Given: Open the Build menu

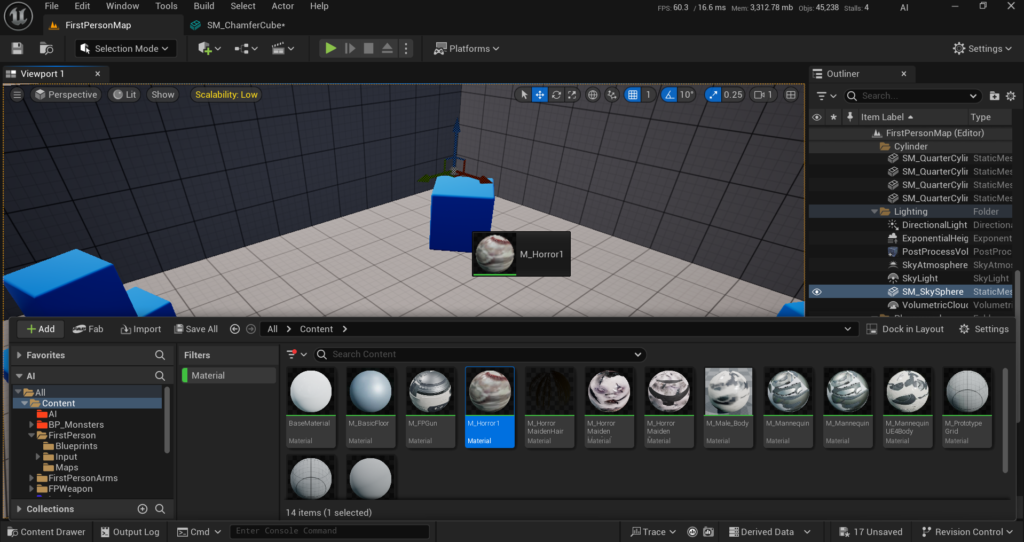Looking at the screenshot, I should (x=204, y=6).
